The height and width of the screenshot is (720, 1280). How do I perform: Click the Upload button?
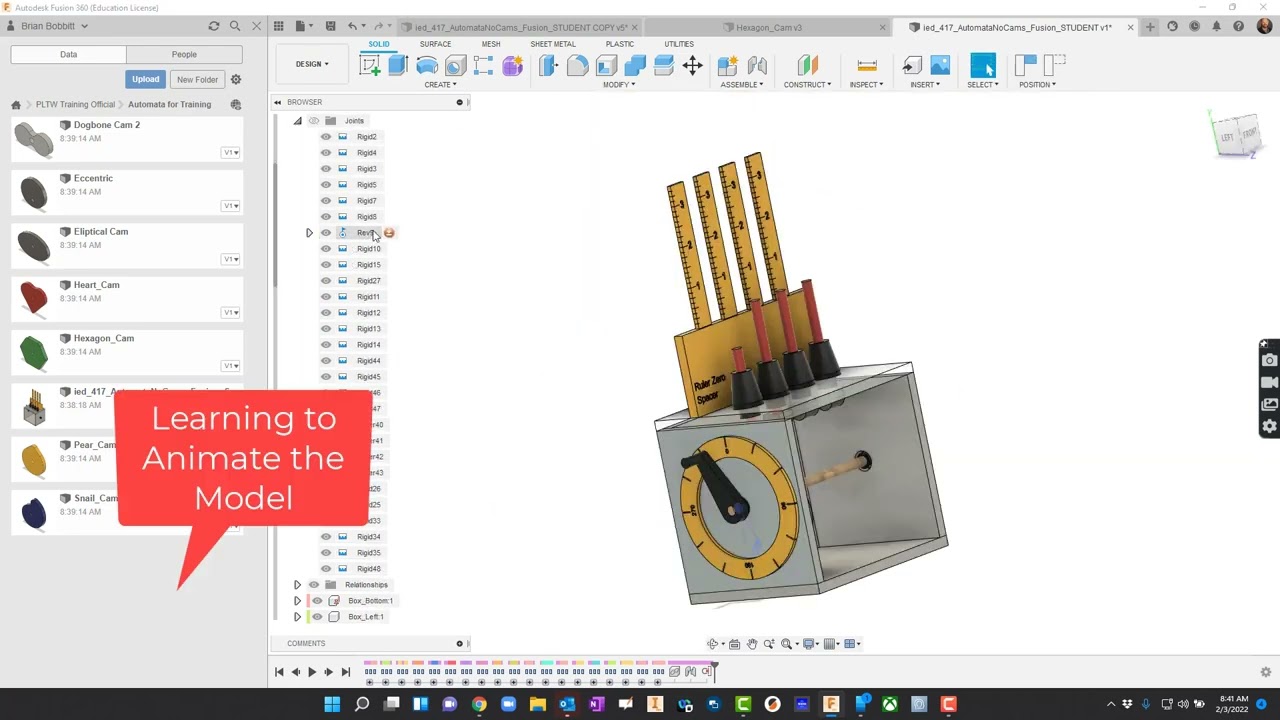[x=145, y=79]
